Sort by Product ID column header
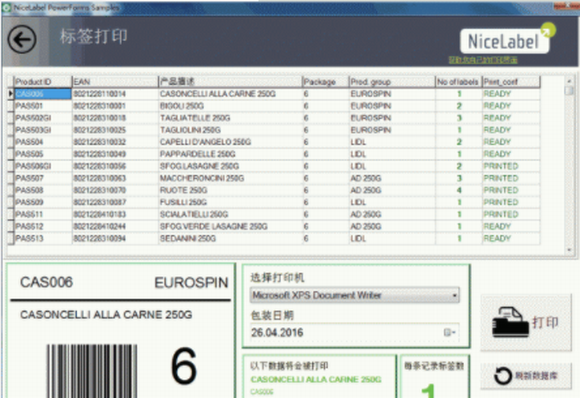This screenshot has height=398, width=580. (43, 82)
